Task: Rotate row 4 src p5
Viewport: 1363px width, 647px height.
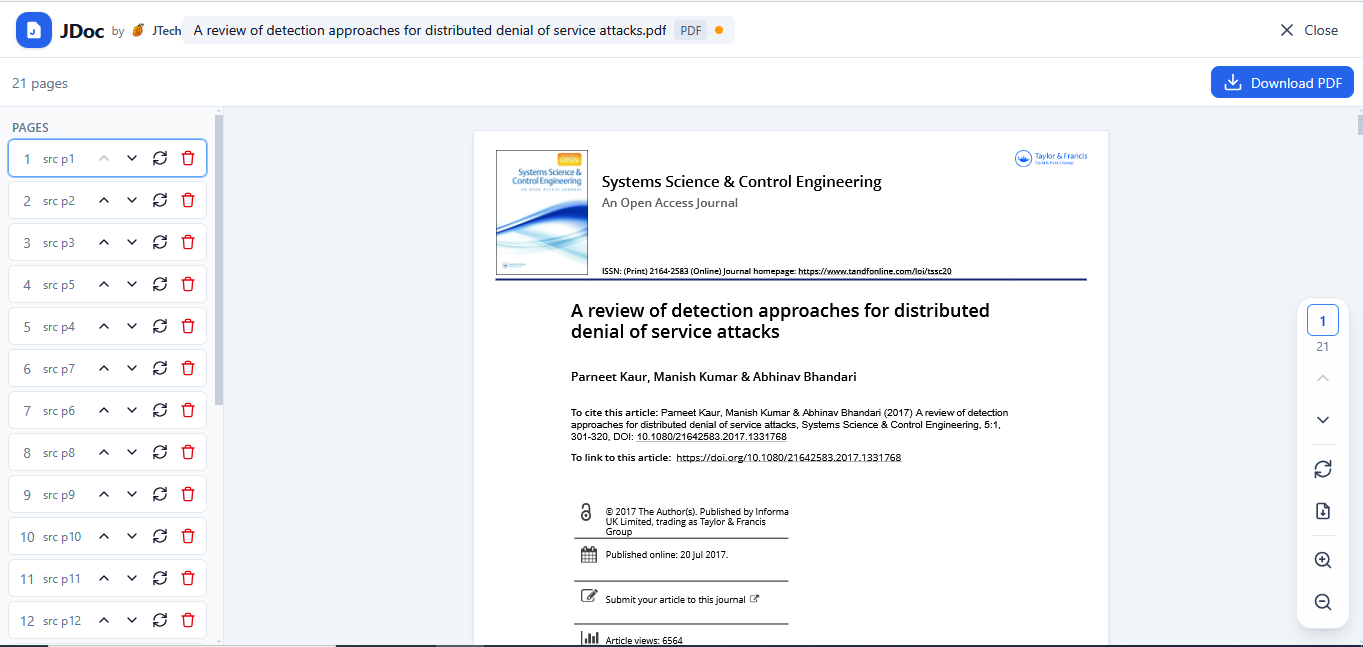Action: (x=160, y=284)
